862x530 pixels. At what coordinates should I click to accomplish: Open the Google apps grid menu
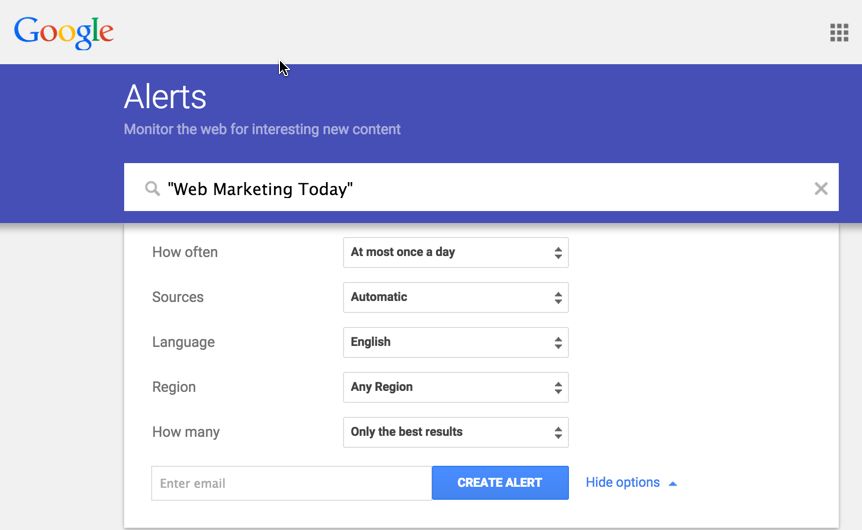tap(839, 33)
